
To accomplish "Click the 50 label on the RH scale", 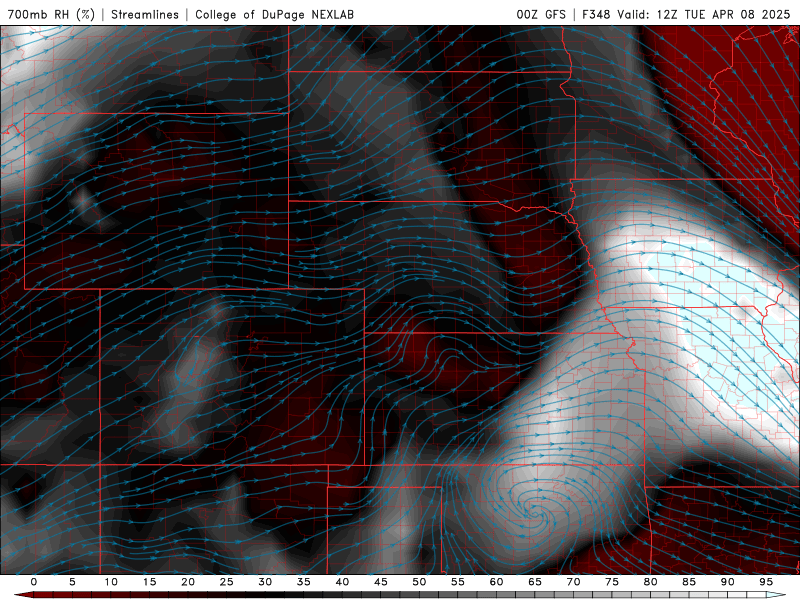I will click(x=419, y=582).
